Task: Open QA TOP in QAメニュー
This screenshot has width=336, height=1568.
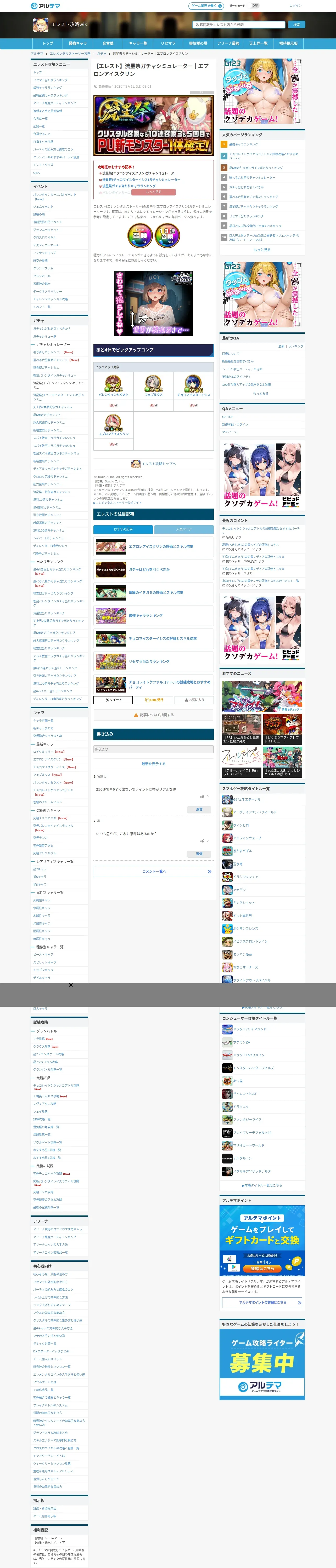Action: pyautogui.click(x=227, y=417)
